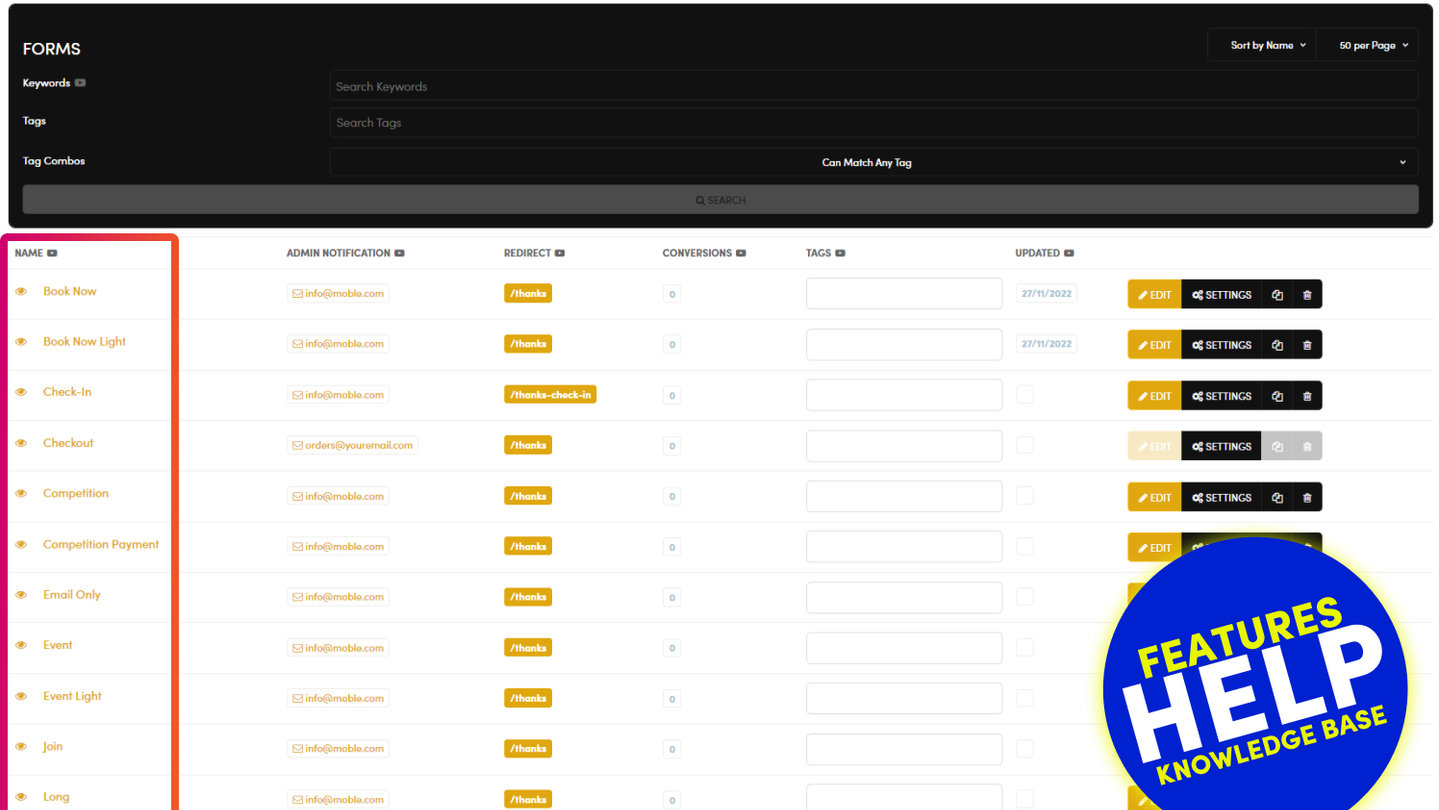Delete the Competition form using trash icon
The height and width of the screenshot is (810, 1439).
point(1307,498)
